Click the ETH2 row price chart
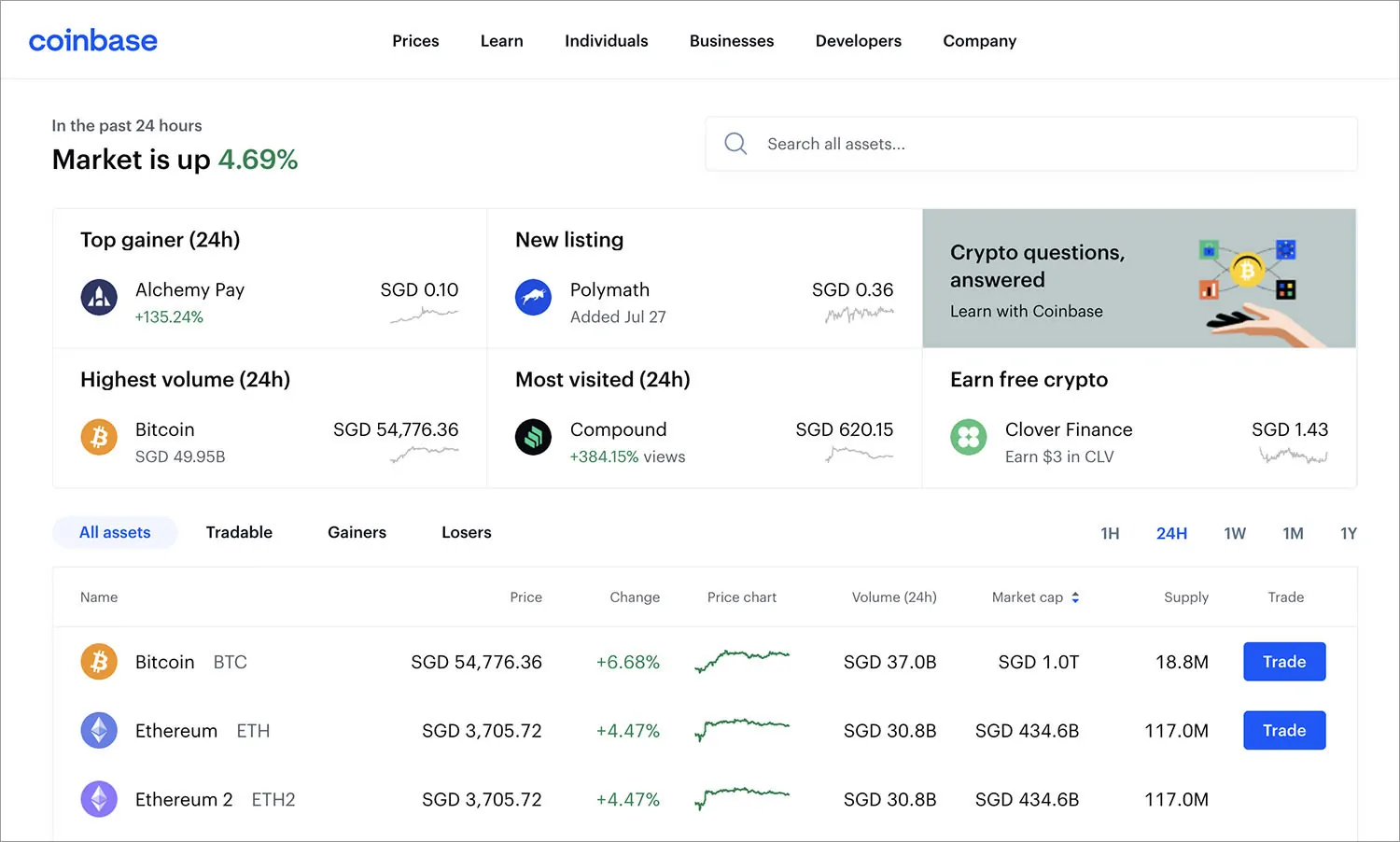The image size is (1400, 842). 742,798
